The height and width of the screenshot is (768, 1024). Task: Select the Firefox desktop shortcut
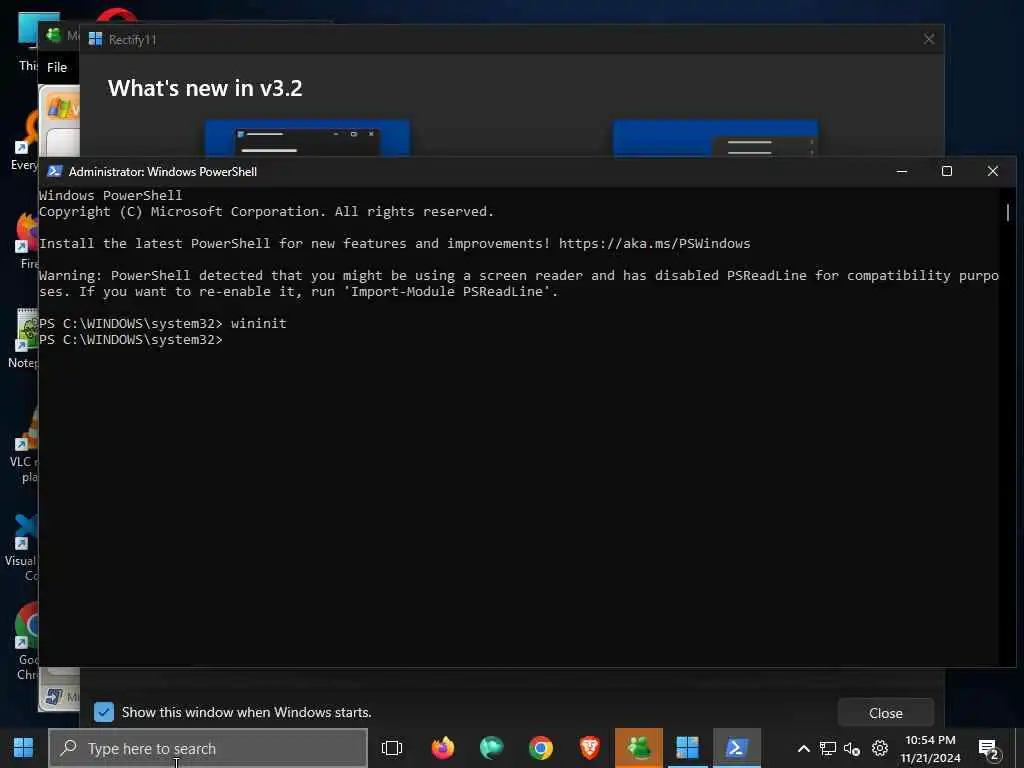(x=27, y=240)
